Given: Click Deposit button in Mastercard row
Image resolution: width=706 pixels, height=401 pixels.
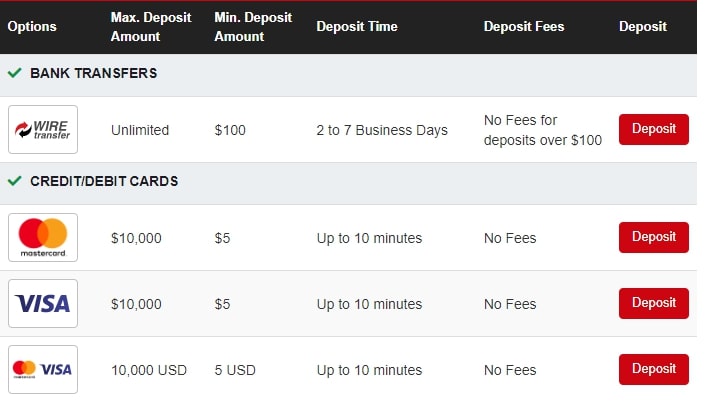Looking at the screenshot, I should click(x=654, y=237).
